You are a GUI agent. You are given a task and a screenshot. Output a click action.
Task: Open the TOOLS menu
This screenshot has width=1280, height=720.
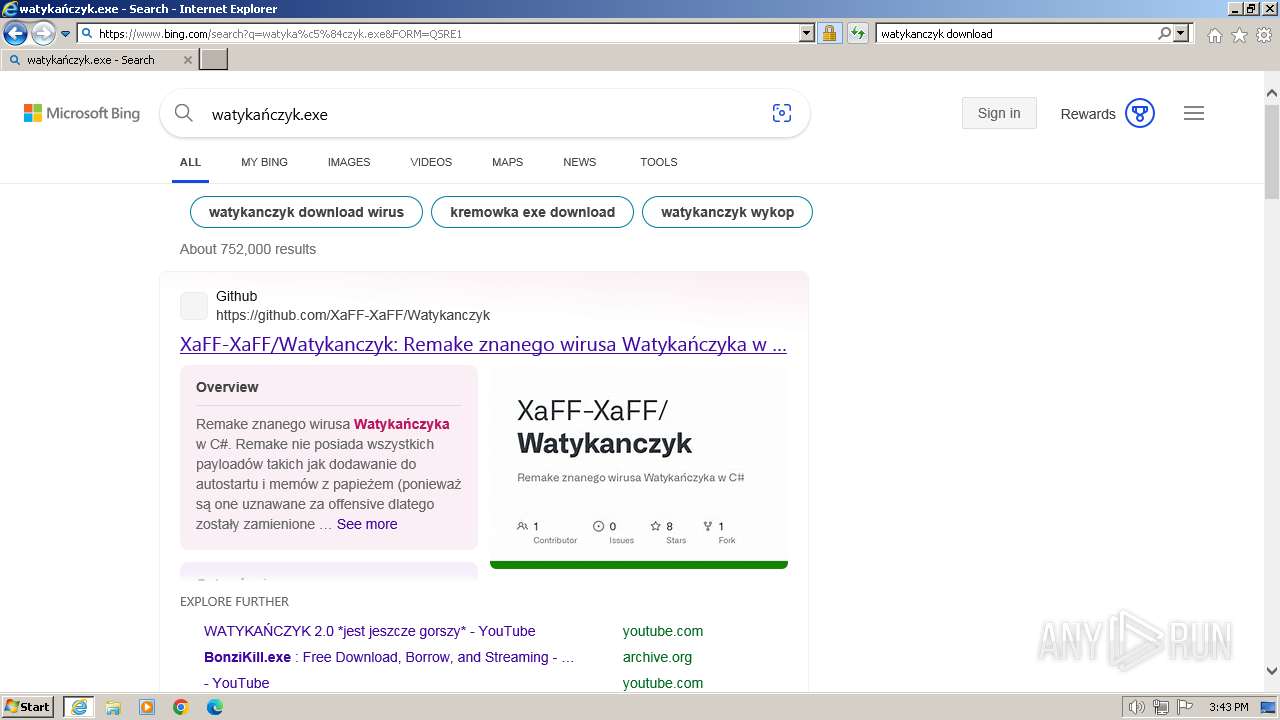coord(659,162)
